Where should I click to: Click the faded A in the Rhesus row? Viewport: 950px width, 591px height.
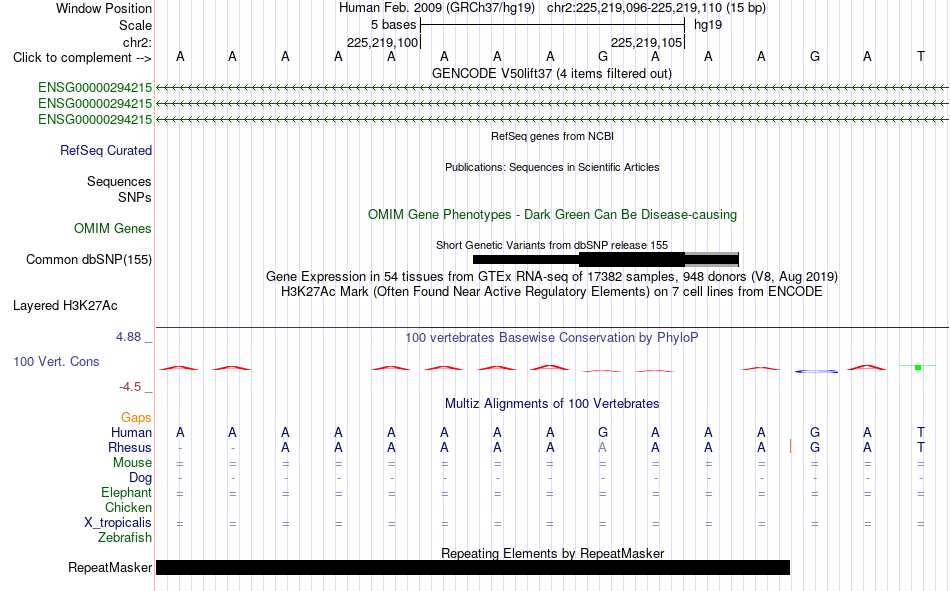(x=602, y=447)
